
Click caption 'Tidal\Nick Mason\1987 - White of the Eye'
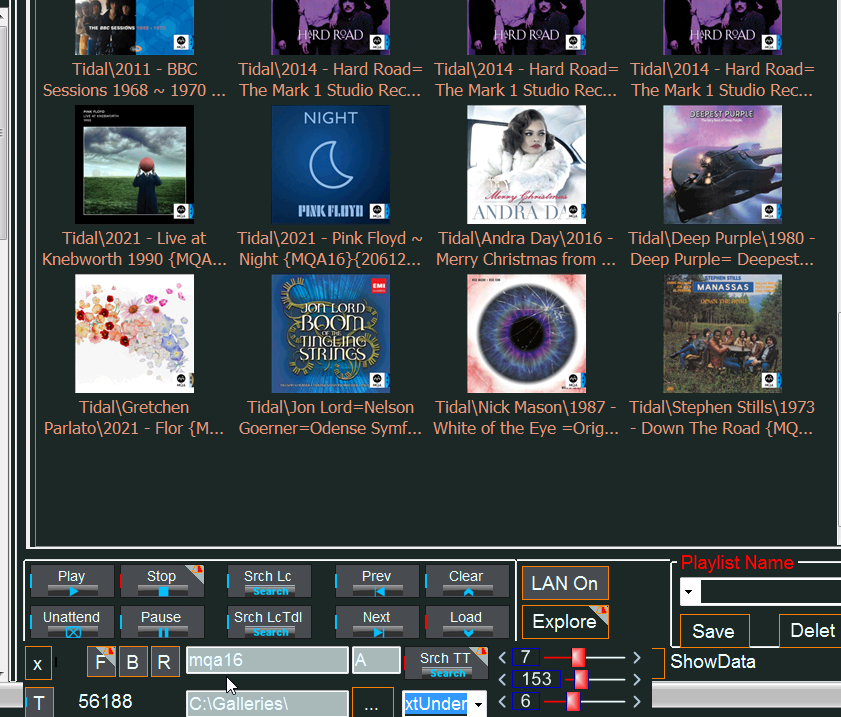(526, 417)
